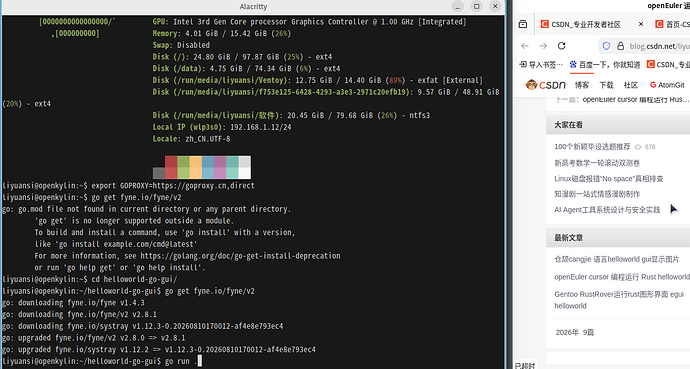
Task: Open article AI Agent工具系统设计与安全实践
Action: pos(607,210)
